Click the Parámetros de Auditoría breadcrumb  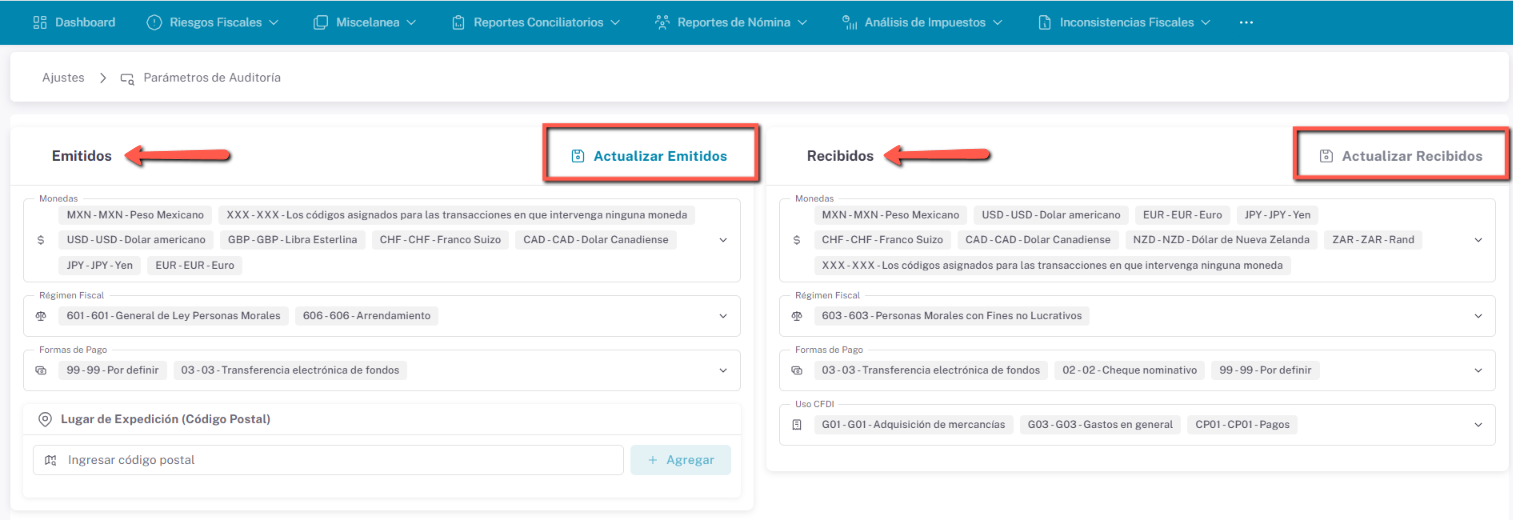pyautogui.click(x=212, y=78)
